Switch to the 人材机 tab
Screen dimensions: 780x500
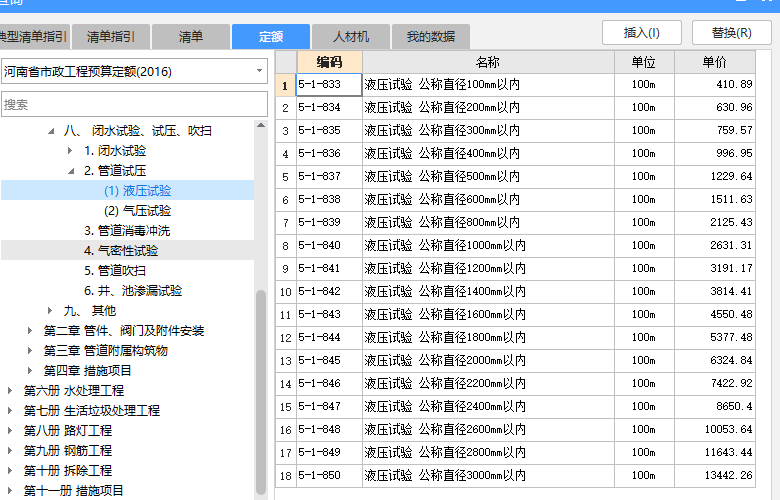click(x=351, y=37)
